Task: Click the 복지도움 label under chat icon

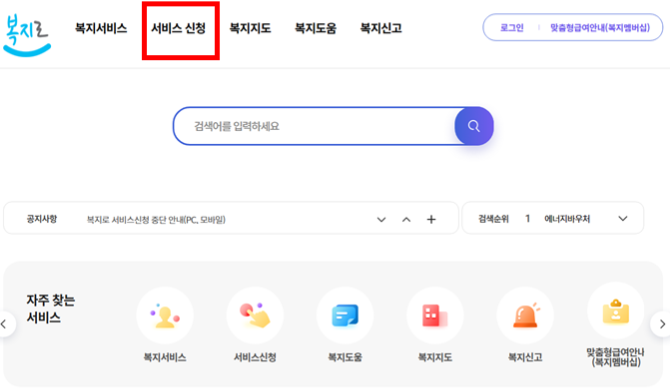Action: [345, 357]
